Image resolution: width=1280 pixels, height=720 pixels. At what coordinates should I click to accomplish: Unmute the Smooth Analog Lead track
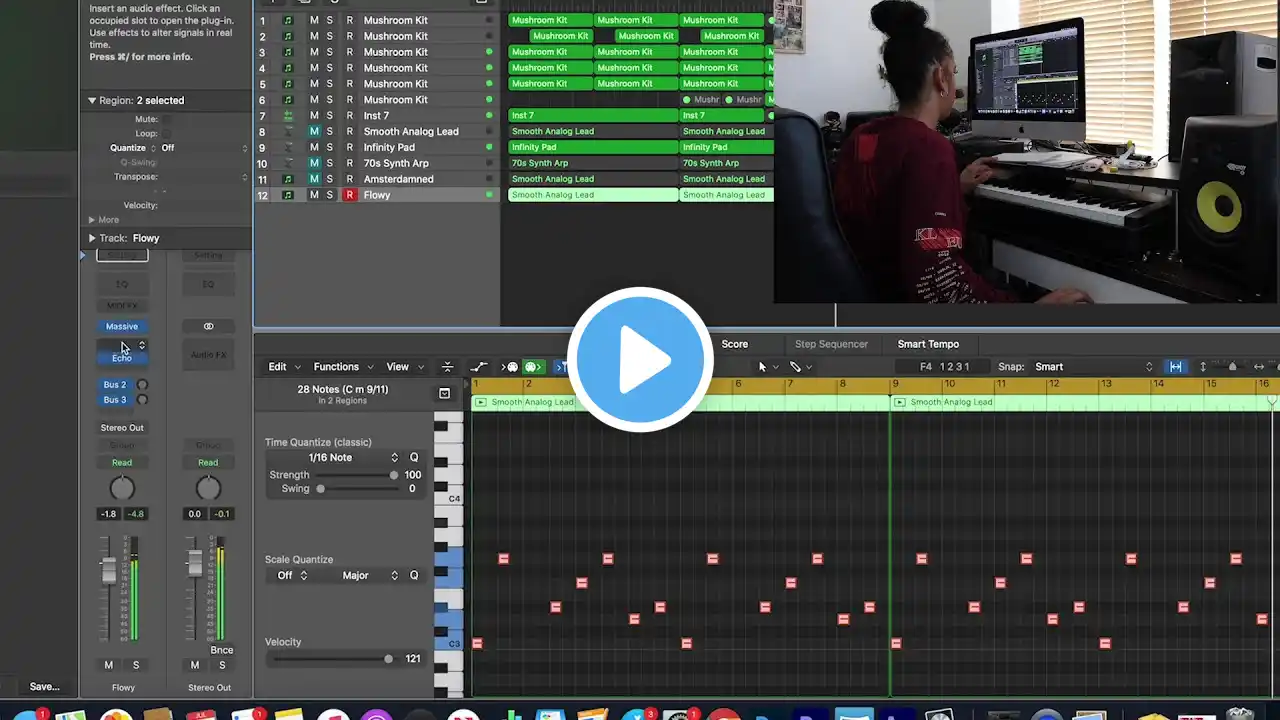tap(314, 131)
